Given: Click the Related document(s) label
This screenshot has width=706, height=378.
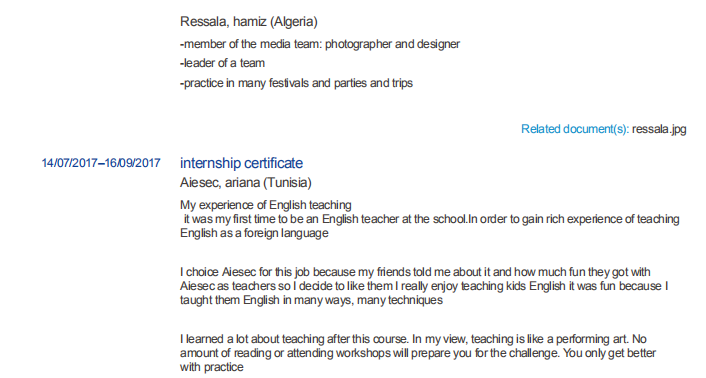Looking at the screenshot, I should pyautogui.click(x=575, y=129).
